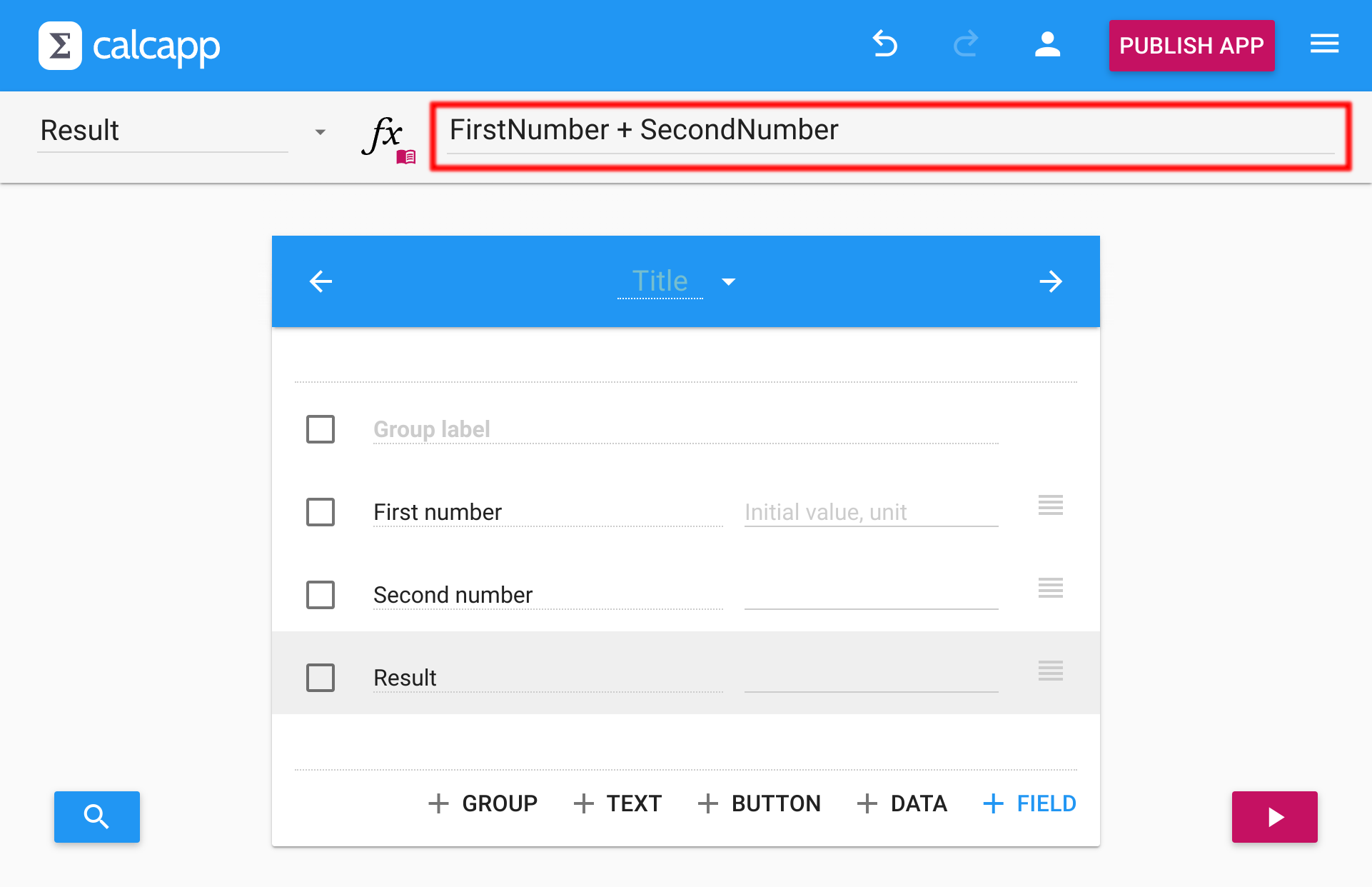
Task: Go to previous screen with left arrow
Action: 321,281
